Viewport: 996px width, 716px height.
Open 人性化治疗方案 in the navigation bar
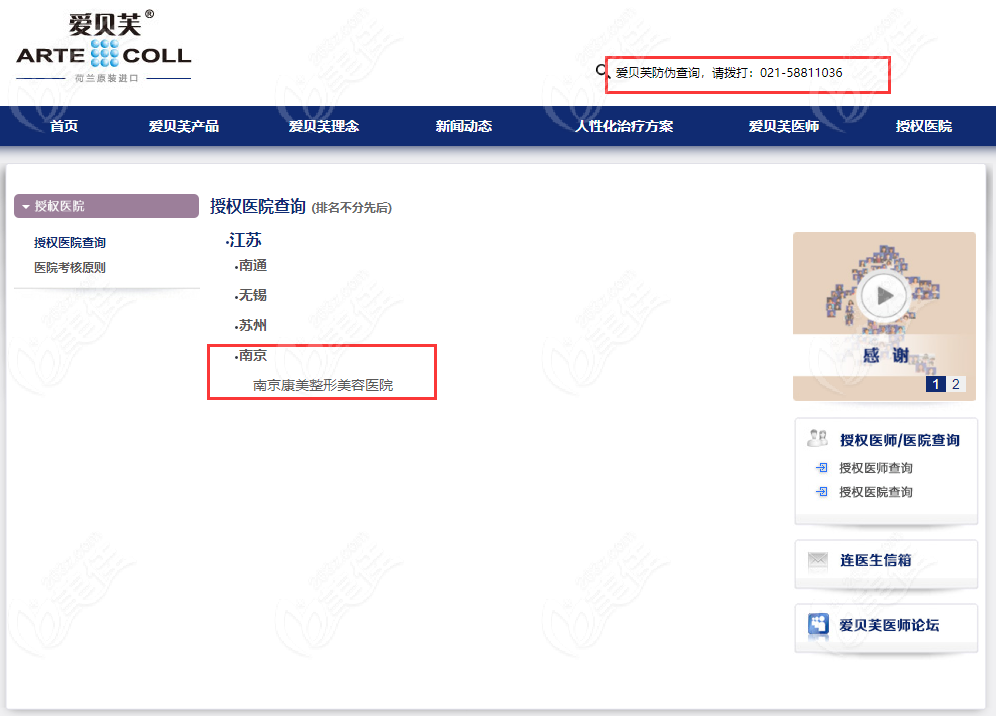click(x=624, y=126)
